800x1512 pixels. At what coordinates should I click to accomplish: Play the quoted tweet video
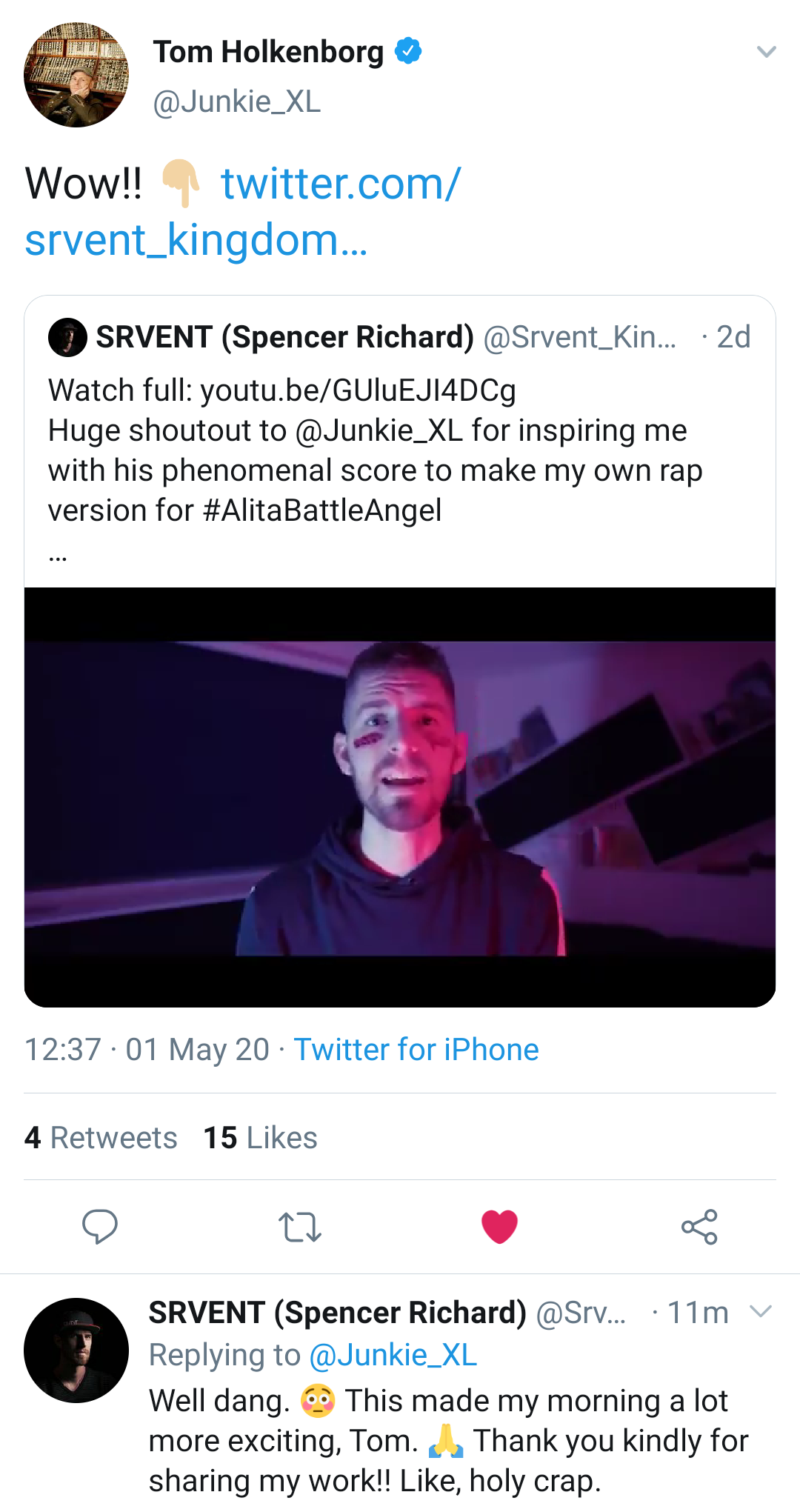point(400,797)
